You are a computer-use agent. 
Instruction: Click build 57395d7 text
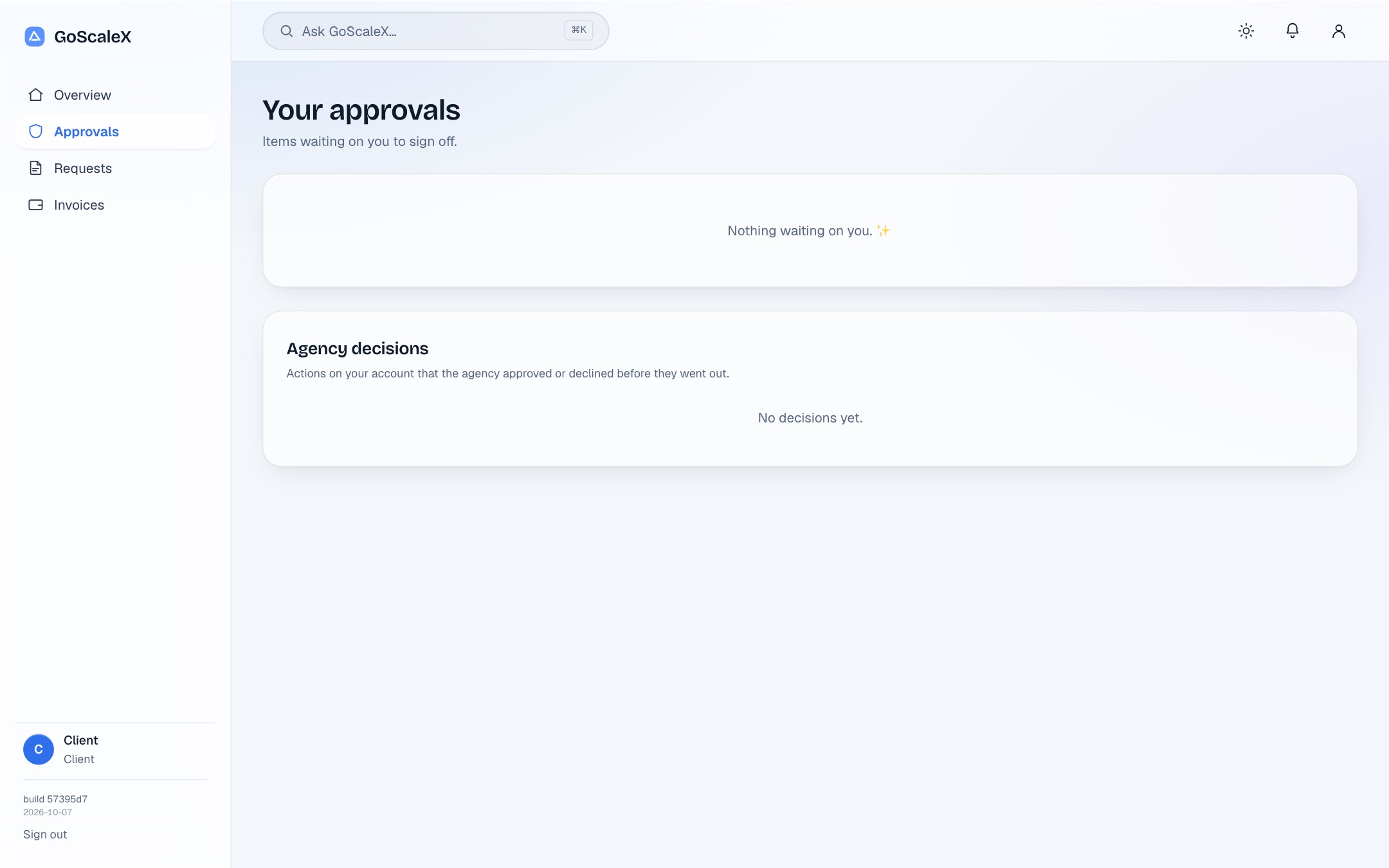click(x=55, y=799)
